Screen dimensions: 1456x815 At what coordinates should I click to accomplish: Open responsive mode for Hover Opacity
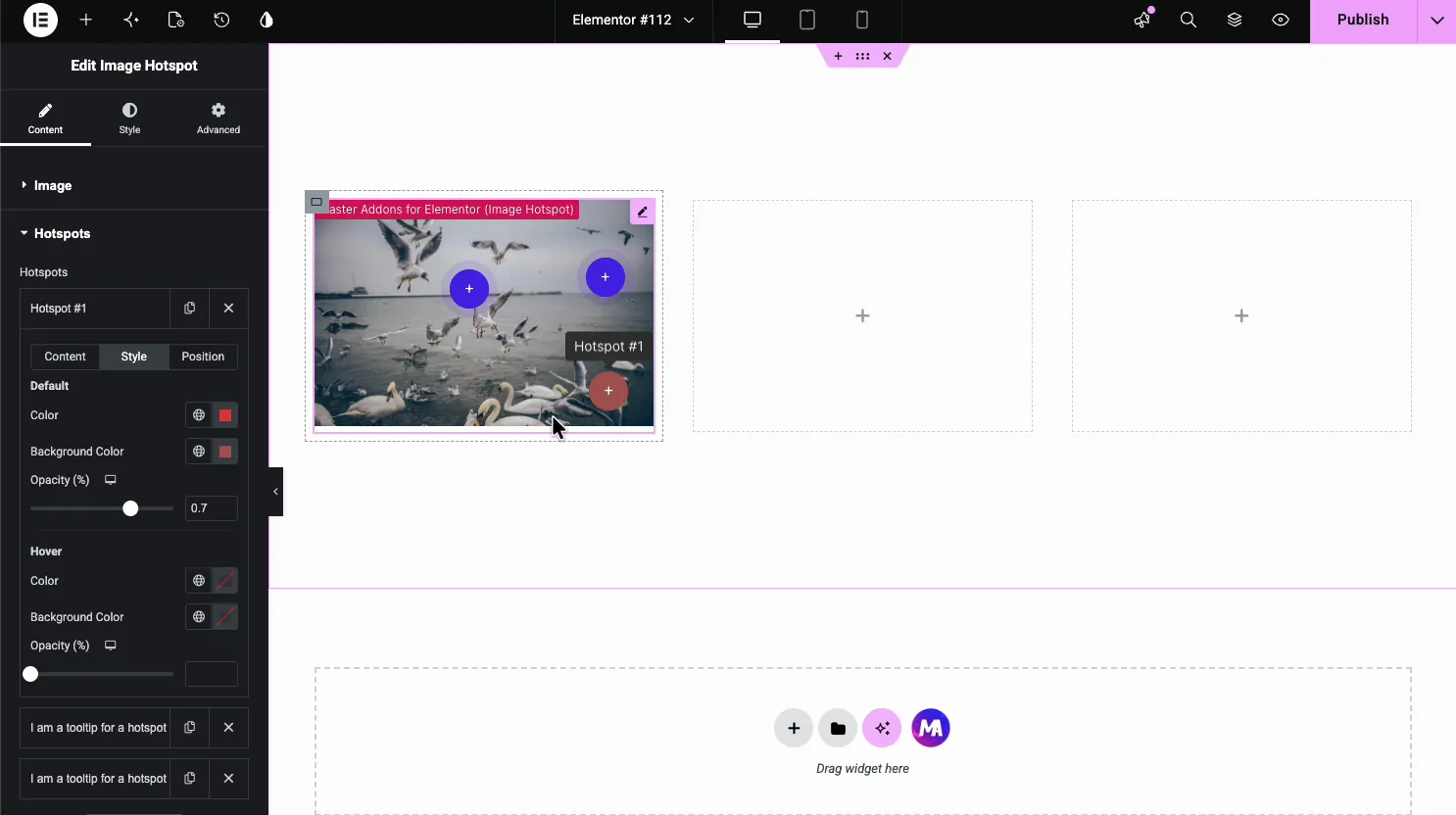[111, 646]
